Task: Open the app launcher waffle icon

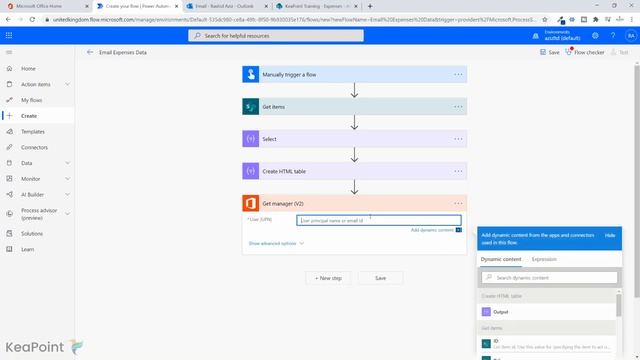Action: [x=9, y=36]
